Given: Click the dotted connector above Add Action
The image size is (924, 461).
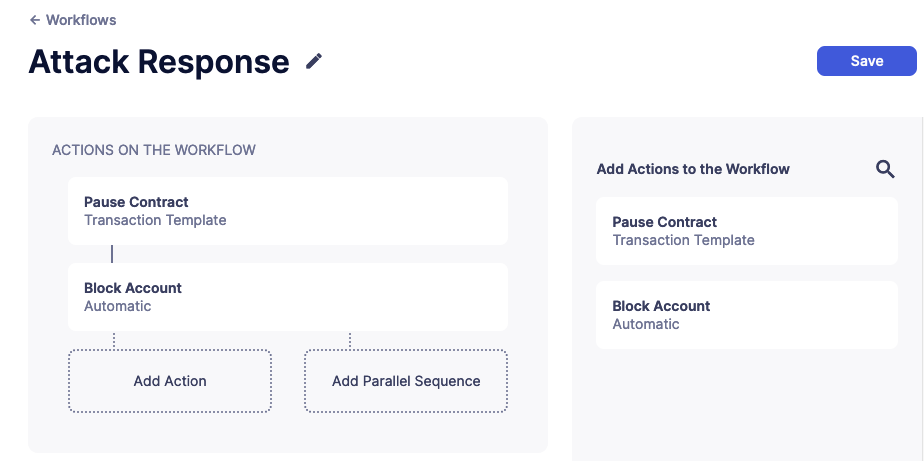Looking at the screenshot, I should point(114,340).
